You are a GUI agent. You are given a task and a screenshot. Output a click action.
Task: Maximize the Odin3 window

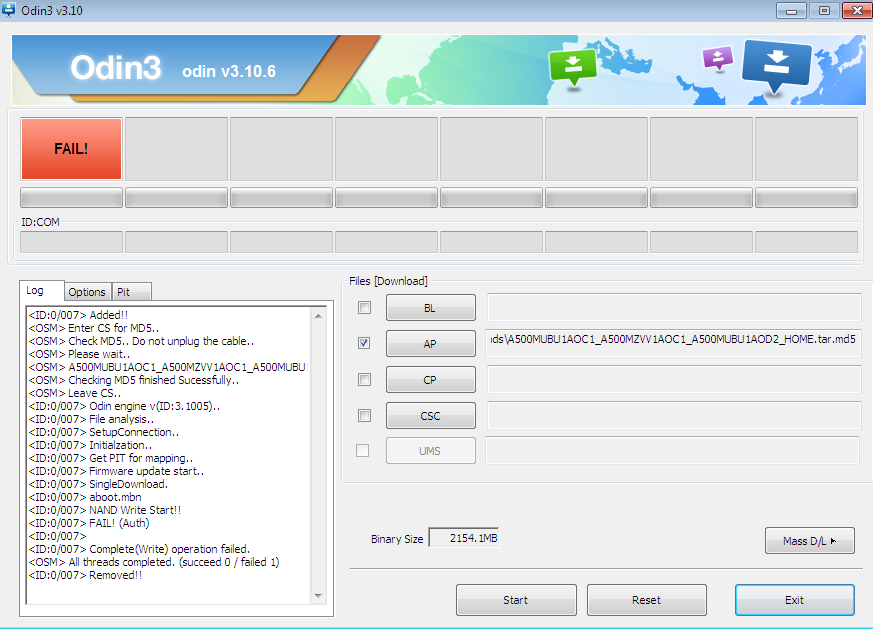coord(824,11)
